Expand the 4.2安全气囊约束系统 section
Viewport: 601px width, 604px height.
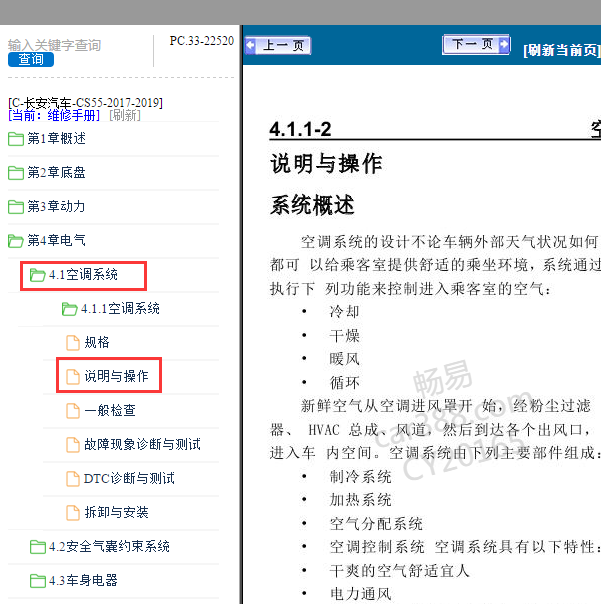coord(109,547)
